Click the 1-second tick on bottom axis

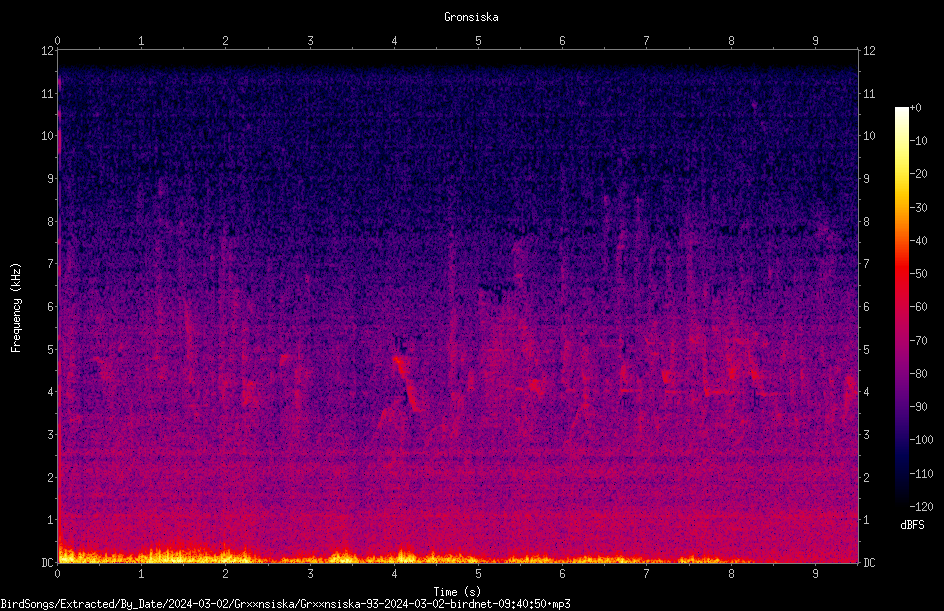point(141,574)
